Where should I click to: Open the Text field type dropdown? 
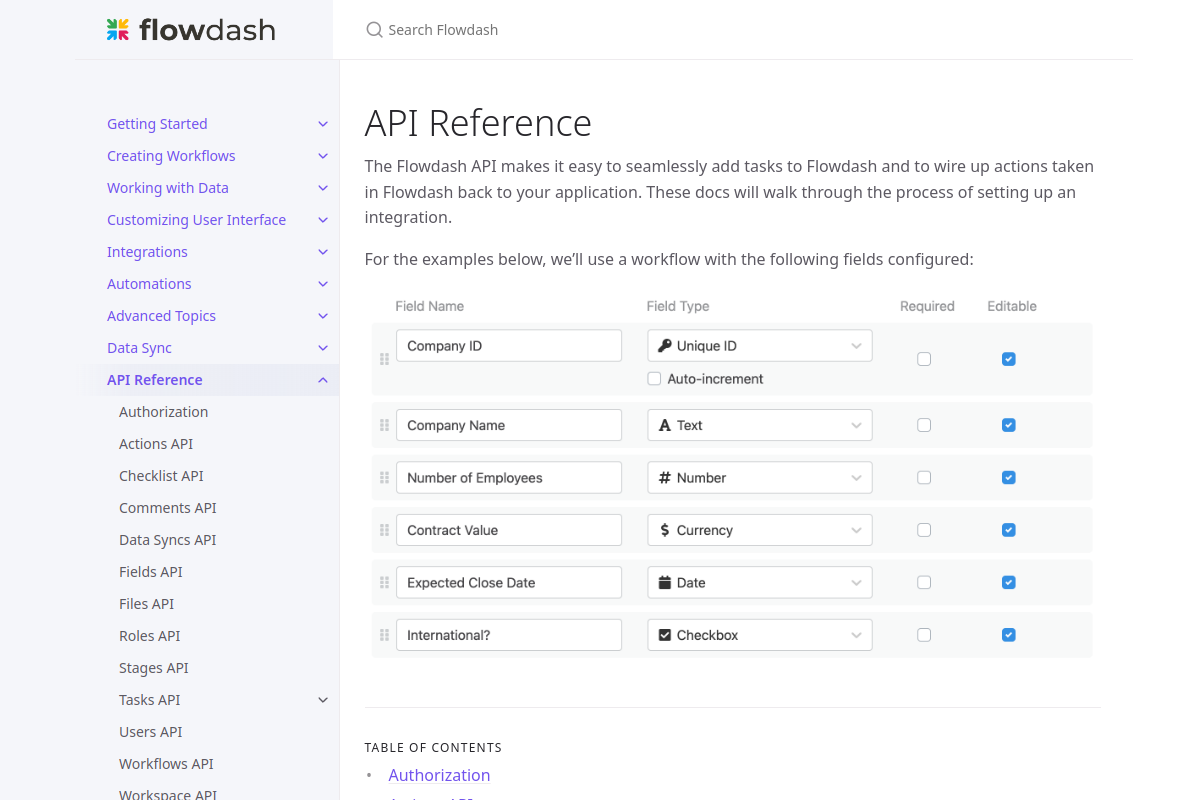760,425
